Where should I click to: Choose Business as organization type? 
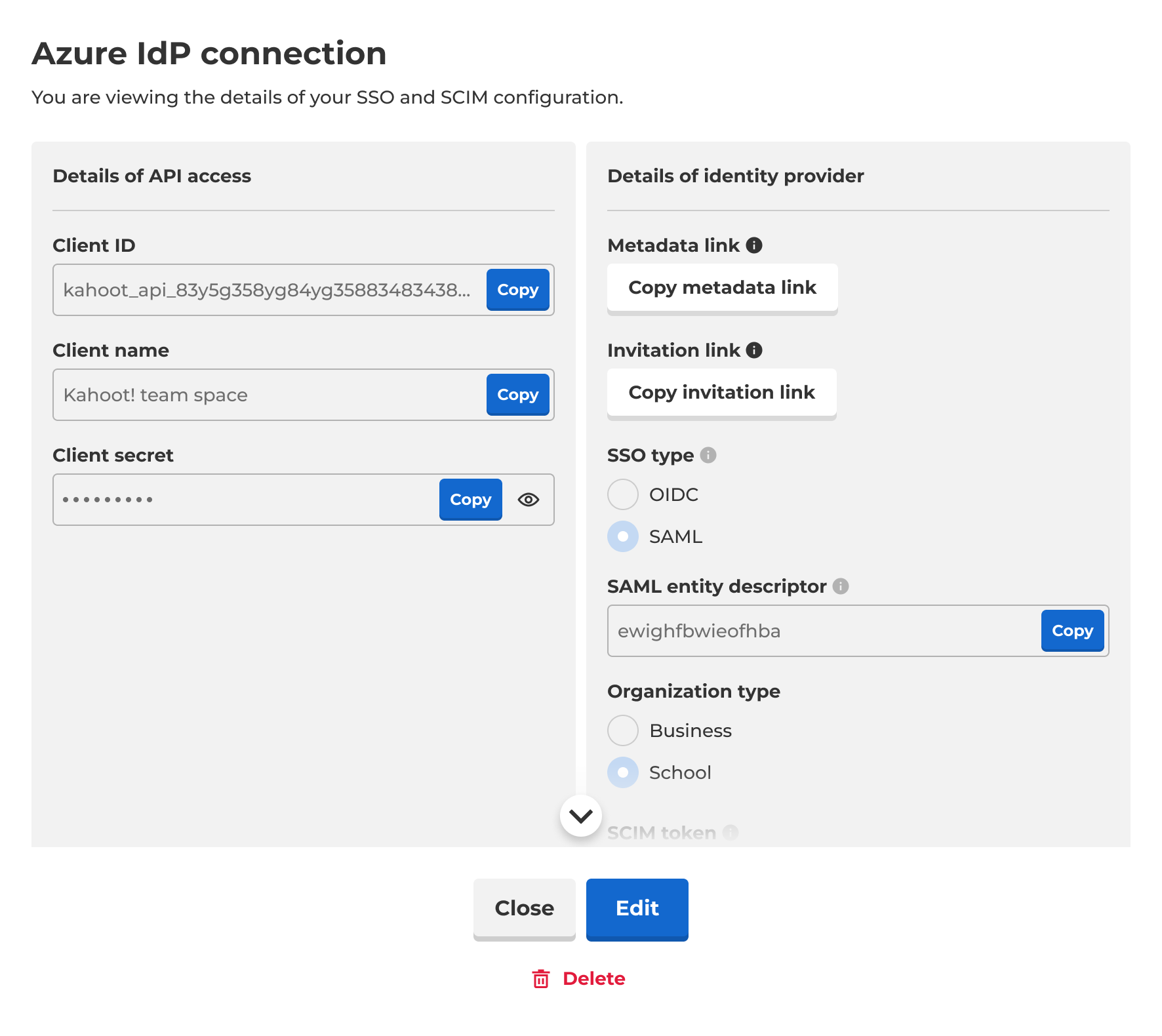pyautogui.click(x=622, y=730)
